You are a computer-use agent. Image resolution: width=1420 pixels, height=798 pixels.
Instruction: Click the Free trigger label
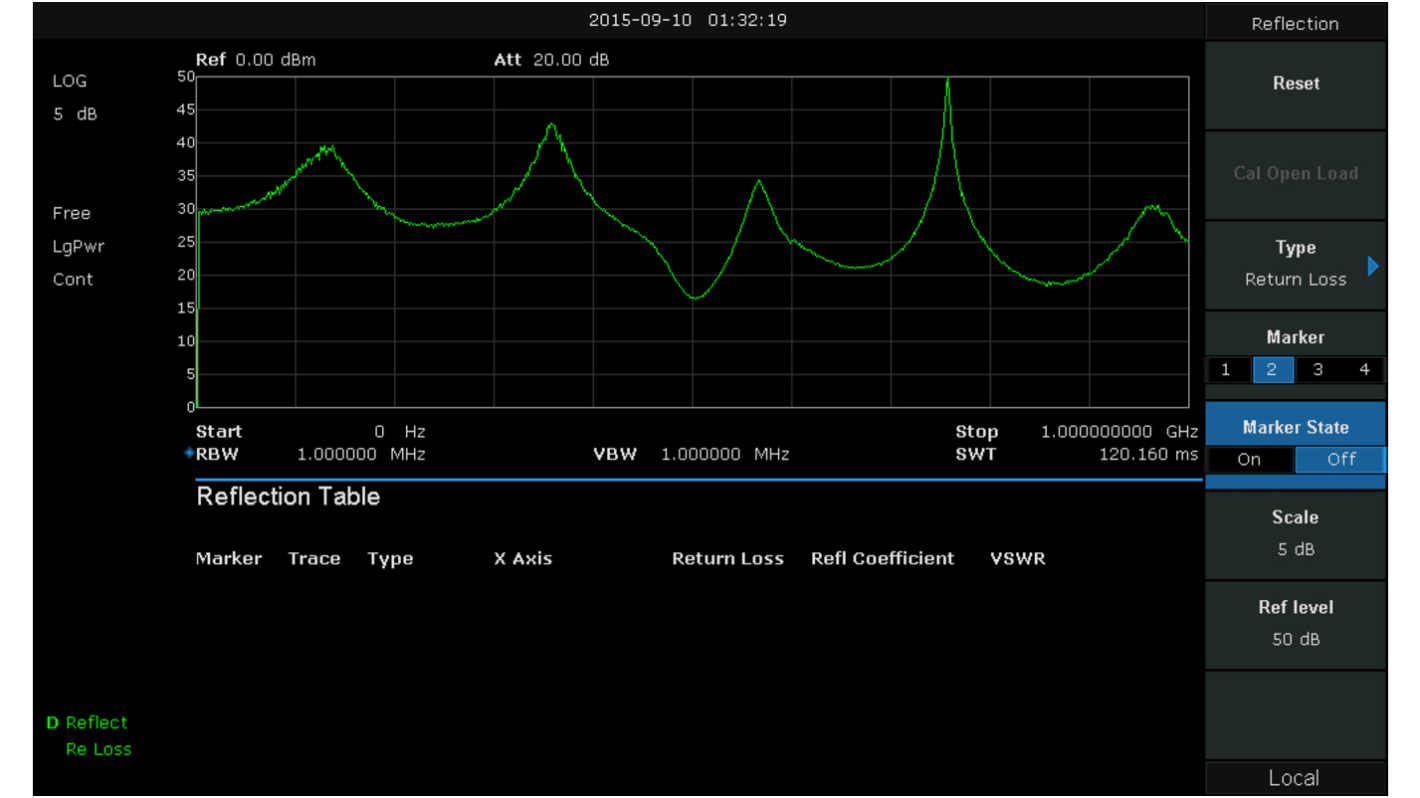[72, 213]
